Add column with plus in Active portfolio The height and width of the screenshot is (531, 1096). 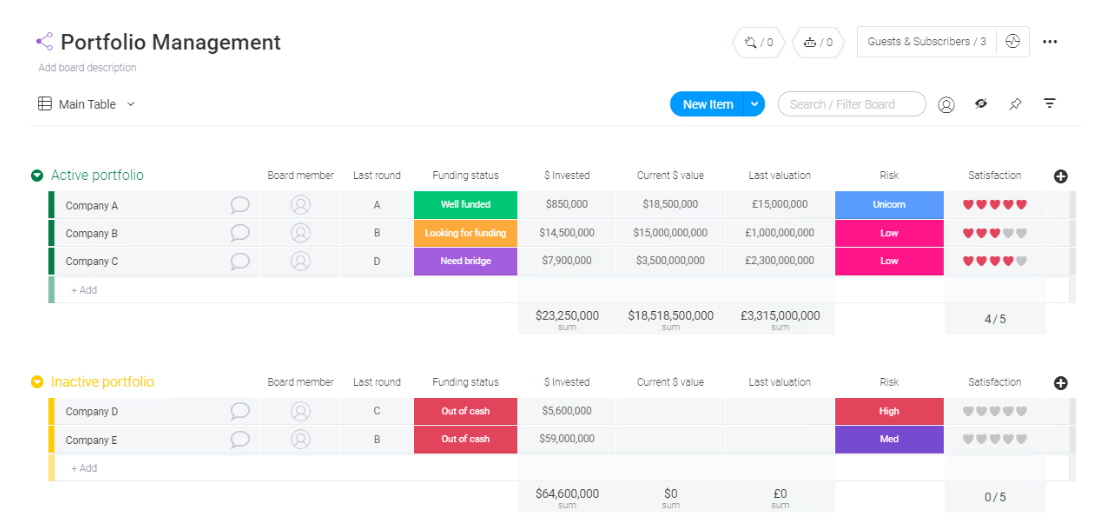click(x=1061, y=176)
